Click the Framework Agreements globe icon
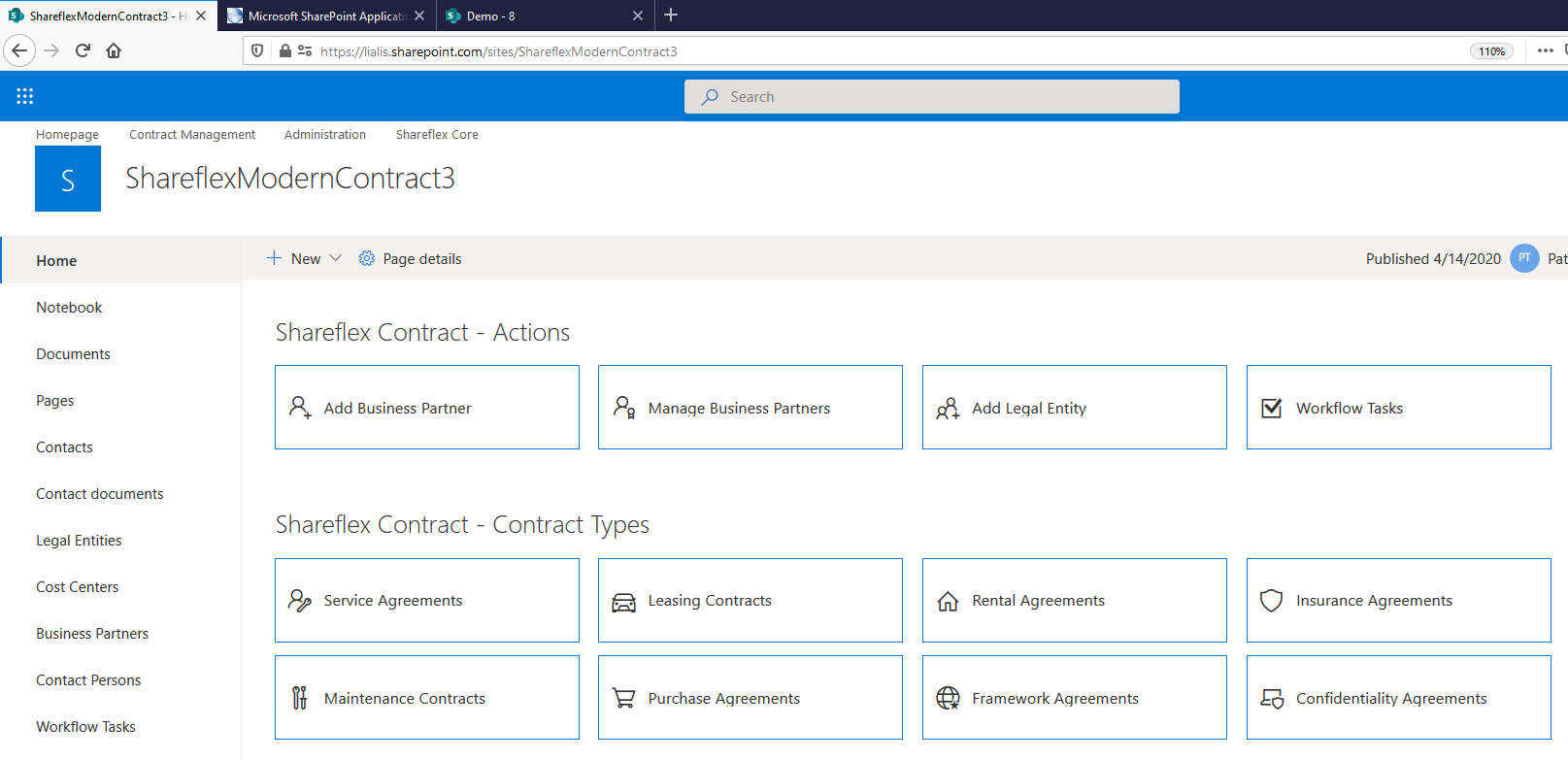The height and width of the screenshot is (760, 1568). [x=948, y=698]
